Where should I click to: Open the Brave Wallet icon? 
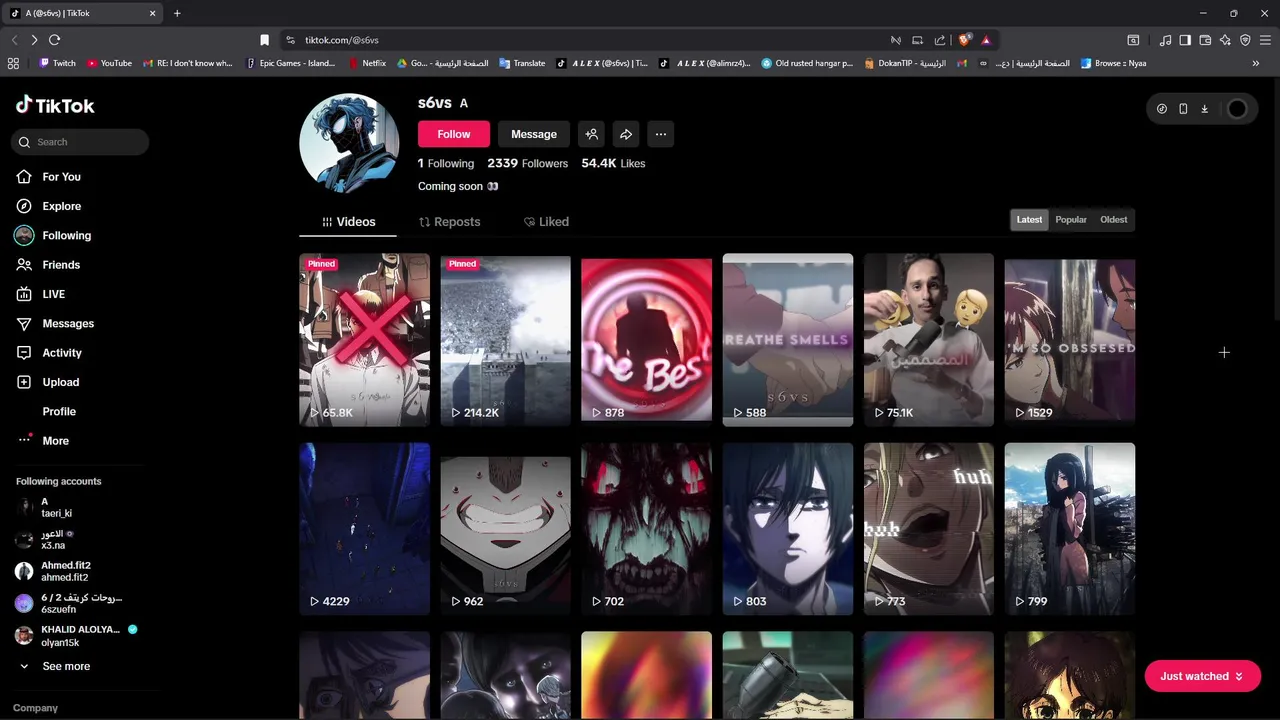coord(1205,40)
